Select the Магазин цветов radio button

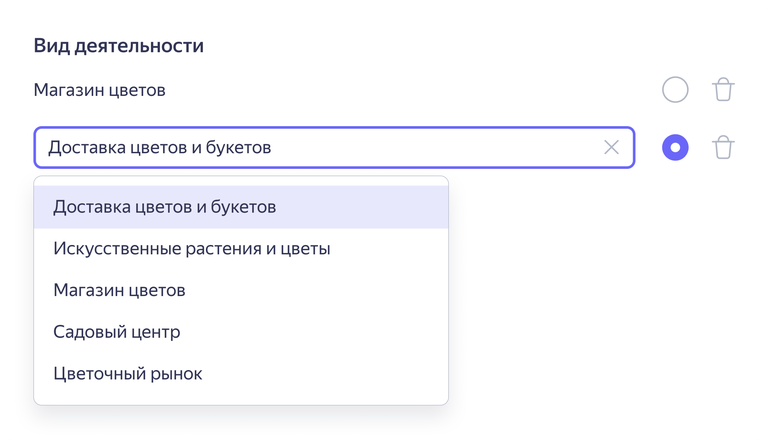click(x=675, y=90)
